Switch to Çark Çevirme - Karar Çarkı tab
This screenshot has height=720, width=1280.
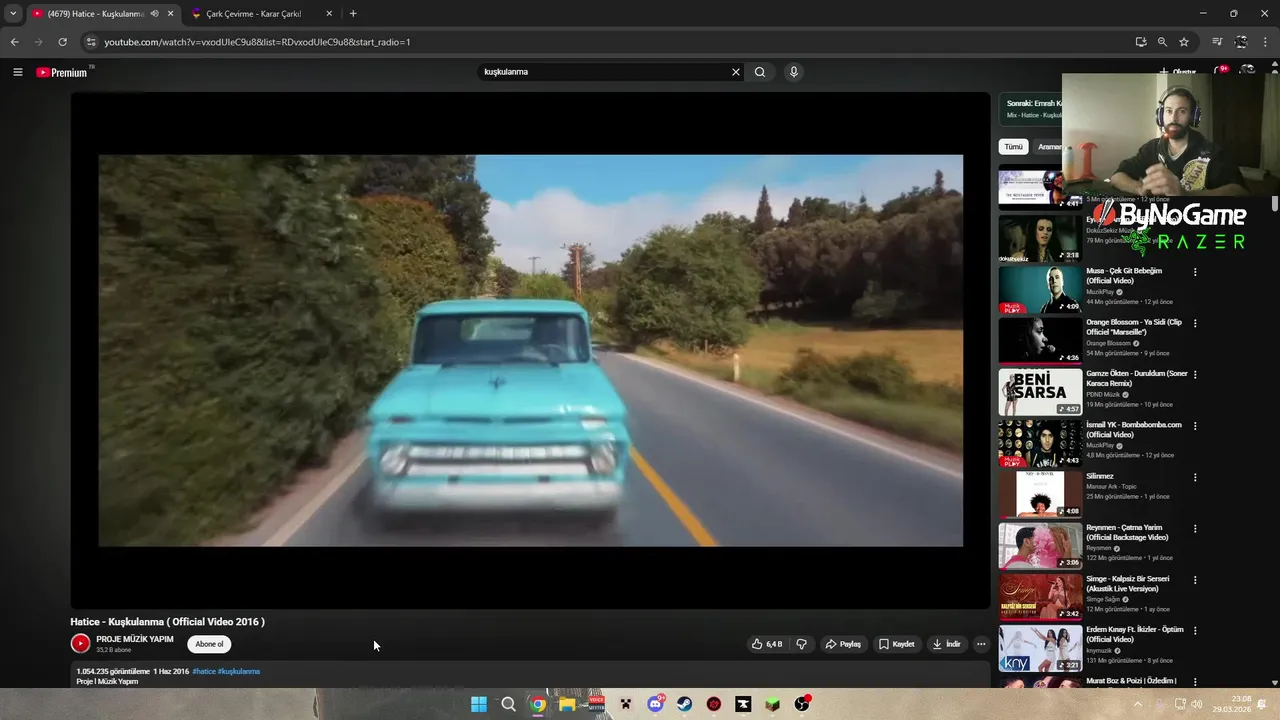[x=262, y=14]
